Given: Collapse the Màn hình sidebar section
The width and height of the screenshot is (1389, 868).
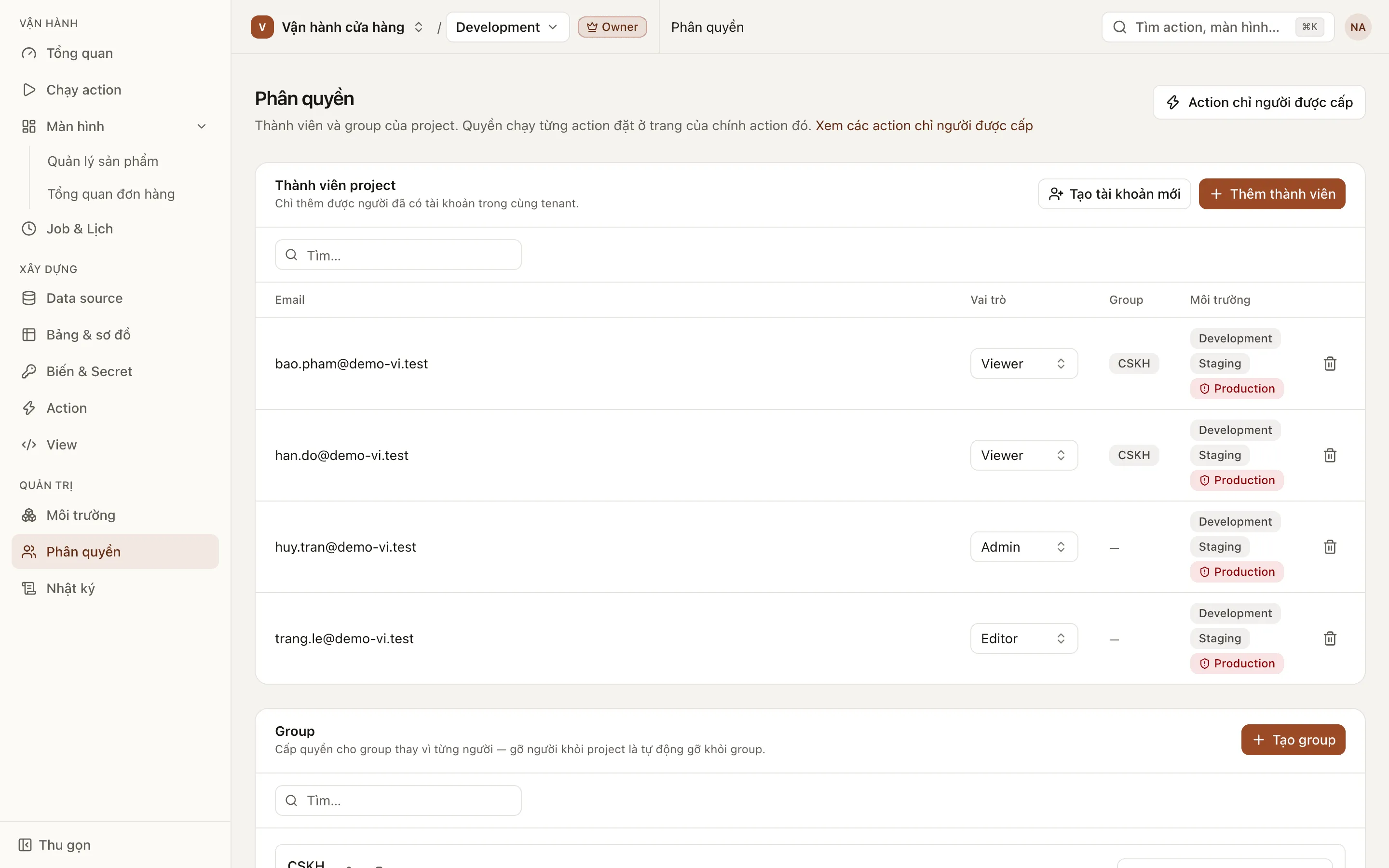Looking at the screenshot, I should 202,126.
